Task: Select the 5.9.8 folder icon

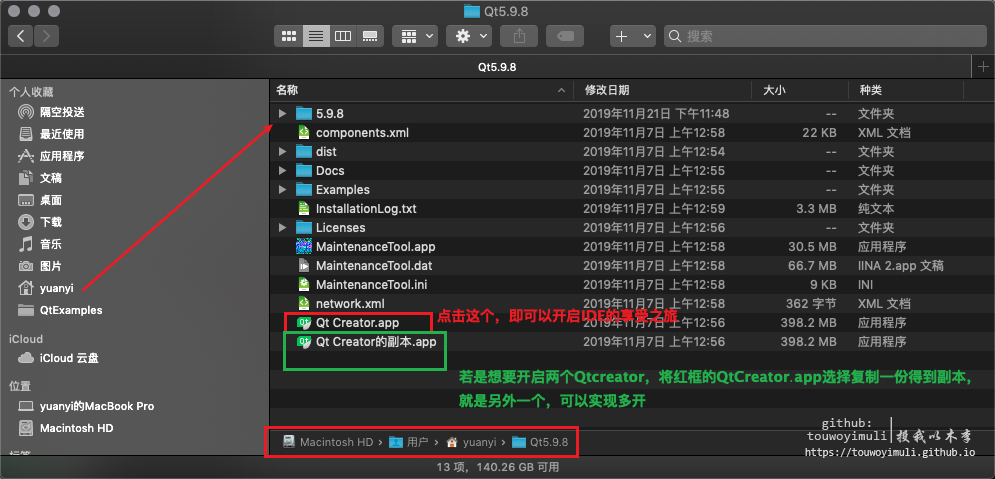Action: tap(304, 114)
